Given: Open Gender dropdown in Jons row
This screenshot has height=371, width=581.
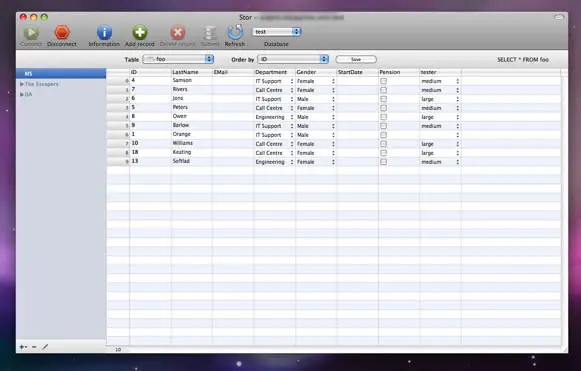Looking at the screenshot, I should click(x=316, y=99).
